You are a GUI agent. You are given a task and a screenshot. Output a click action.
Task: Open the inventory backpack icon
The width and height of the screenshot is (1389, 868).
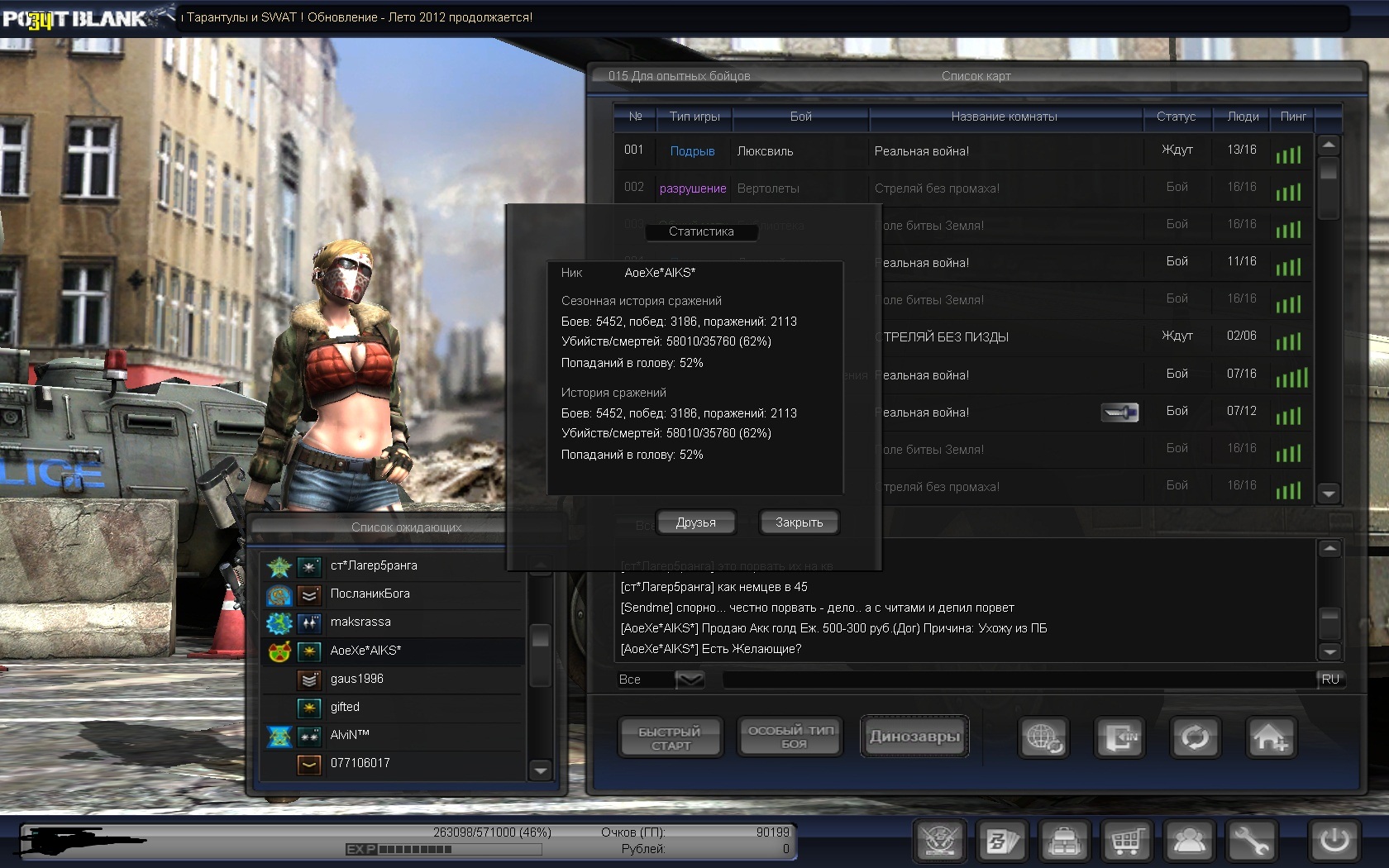[x=1064, y=842]
